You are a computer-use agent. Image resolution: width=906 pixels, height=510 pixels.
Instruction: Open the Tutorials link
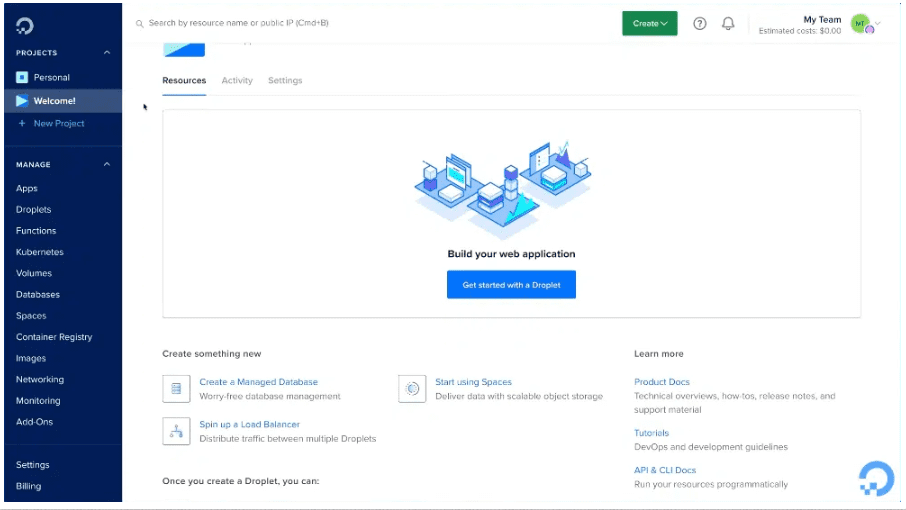pyautogui.click(x=651, y=433)
